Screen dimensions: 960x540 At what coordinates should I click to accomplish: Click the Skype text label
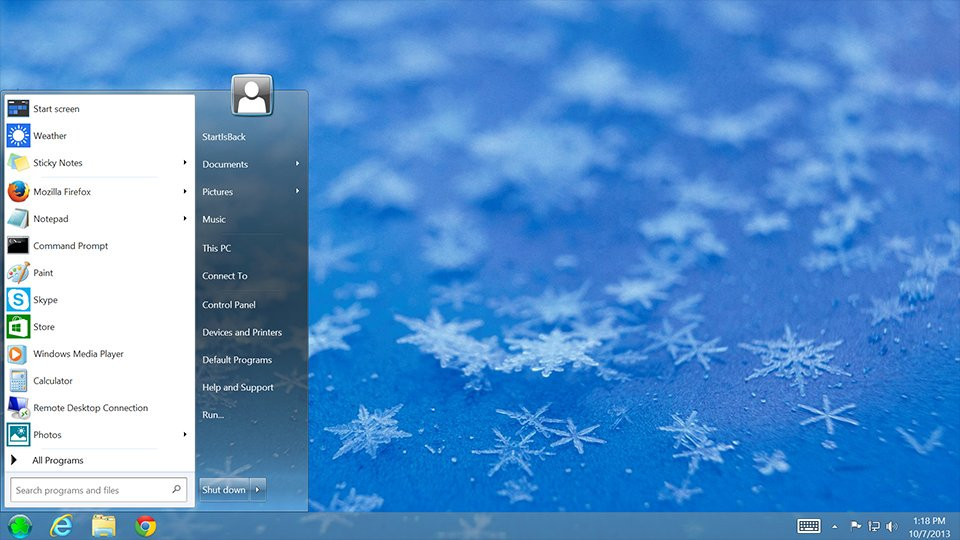tap(45, 299)
